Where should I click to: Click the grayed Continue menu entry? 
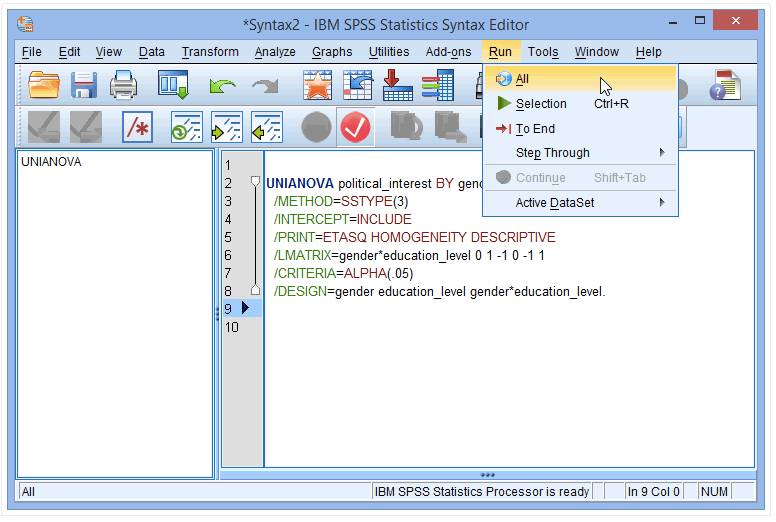coord(581,178)
